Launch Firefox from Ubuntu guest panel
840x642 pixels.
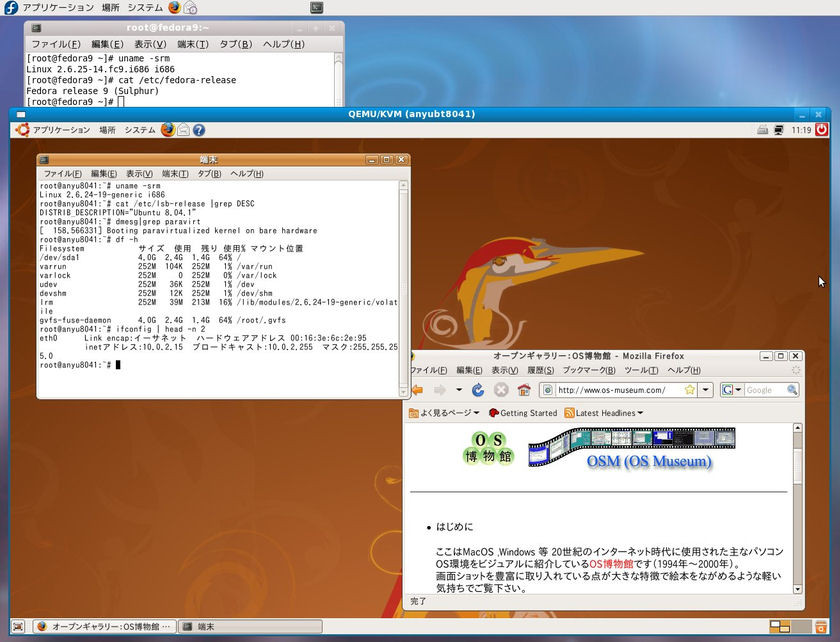pyautogui.click(x=168, y=130)
